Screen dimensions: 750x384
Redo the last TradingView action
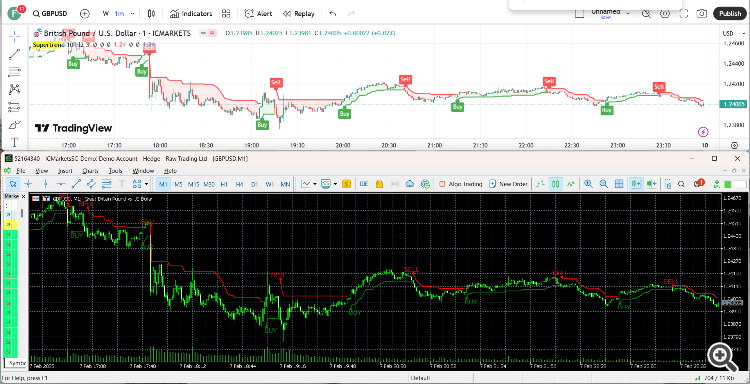[352, 13]
